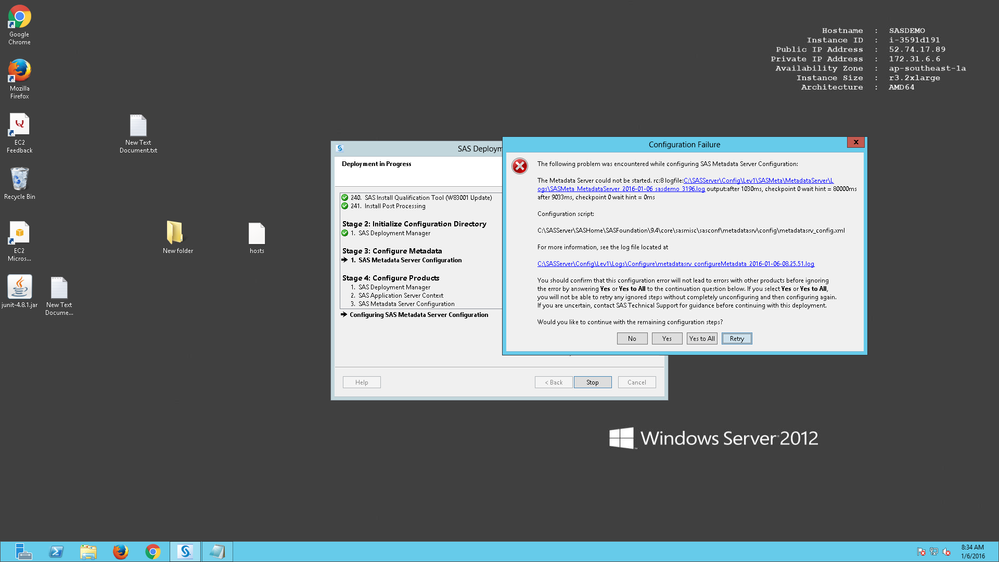Launch Firefox from taskbar
The height and width of the screenshot is (562, 999).
[x=120, y=552]
